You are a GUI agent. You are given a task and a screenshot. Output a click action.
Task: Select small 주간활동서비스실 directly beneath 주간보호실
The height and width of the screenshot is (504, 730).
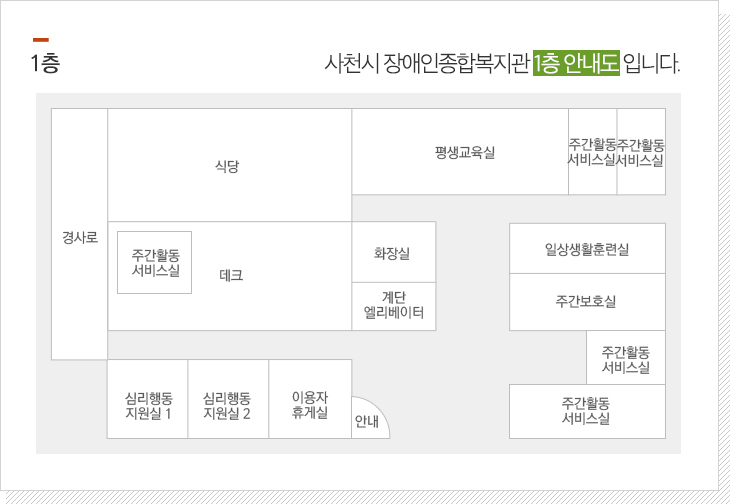click(626, 357)
